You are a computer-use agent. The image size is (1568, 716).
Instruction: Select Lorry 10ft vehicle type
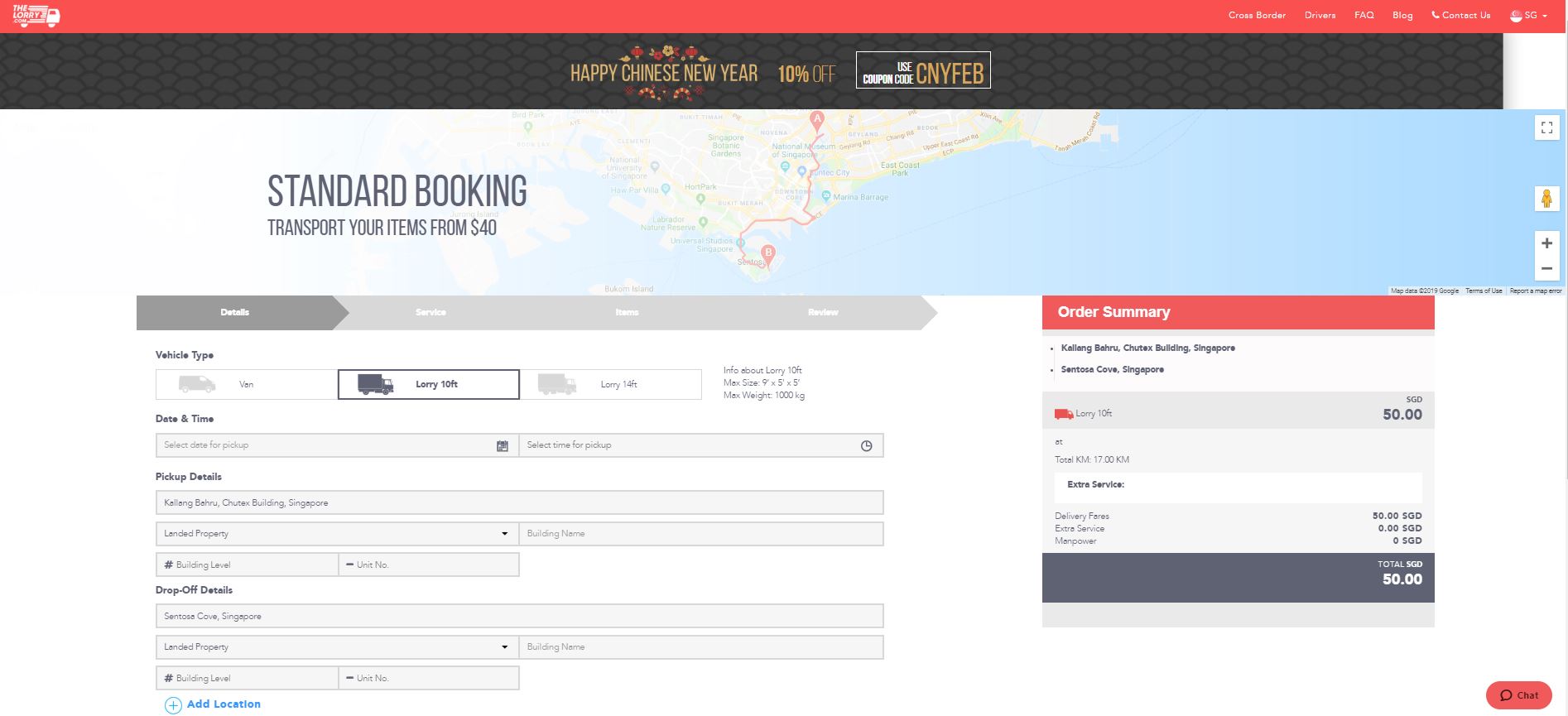click(428, 384)
